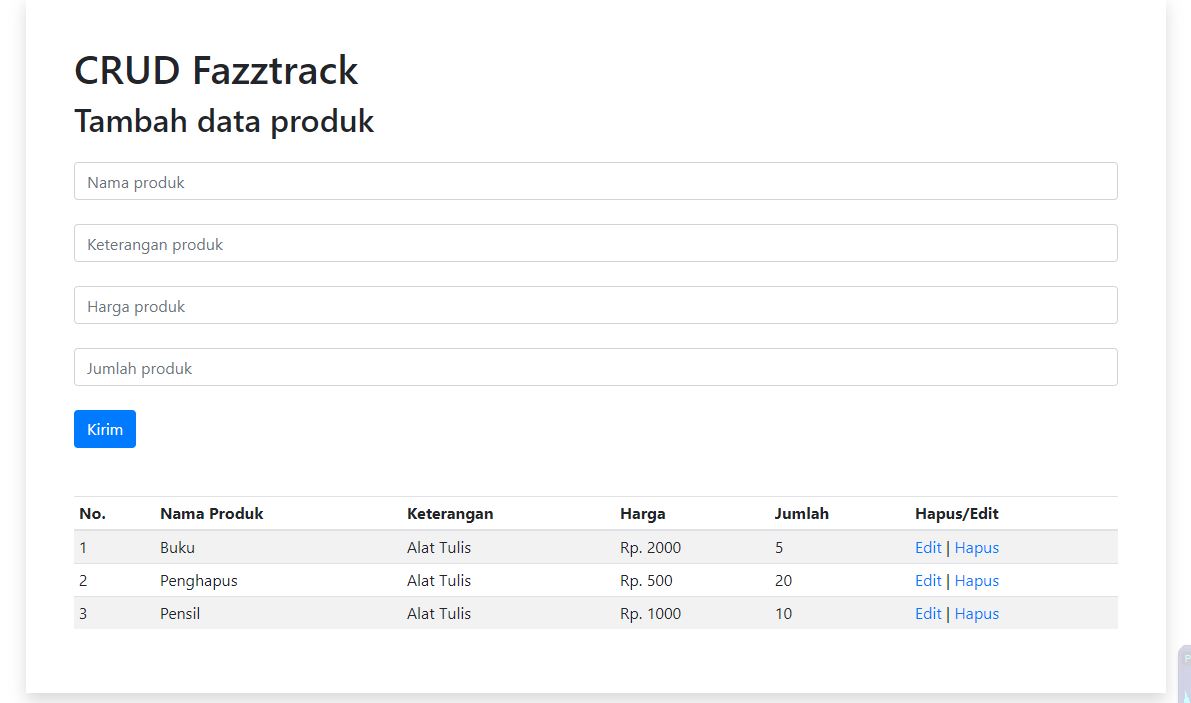Select the Harga produk input box
The height and width of the screenshot is (703, 1191).
coord(596,305)
